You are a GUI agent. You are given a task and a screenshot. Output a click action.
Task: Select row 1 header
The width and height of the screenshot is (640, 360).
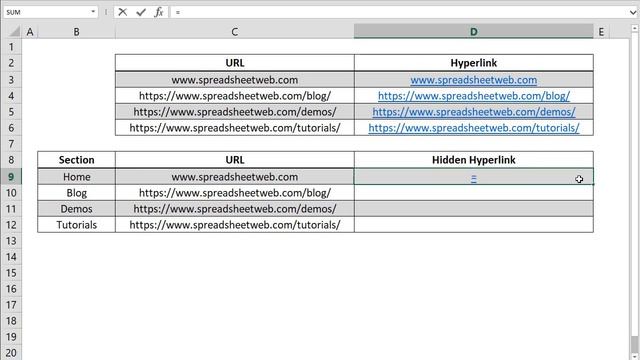pos(11,47)
